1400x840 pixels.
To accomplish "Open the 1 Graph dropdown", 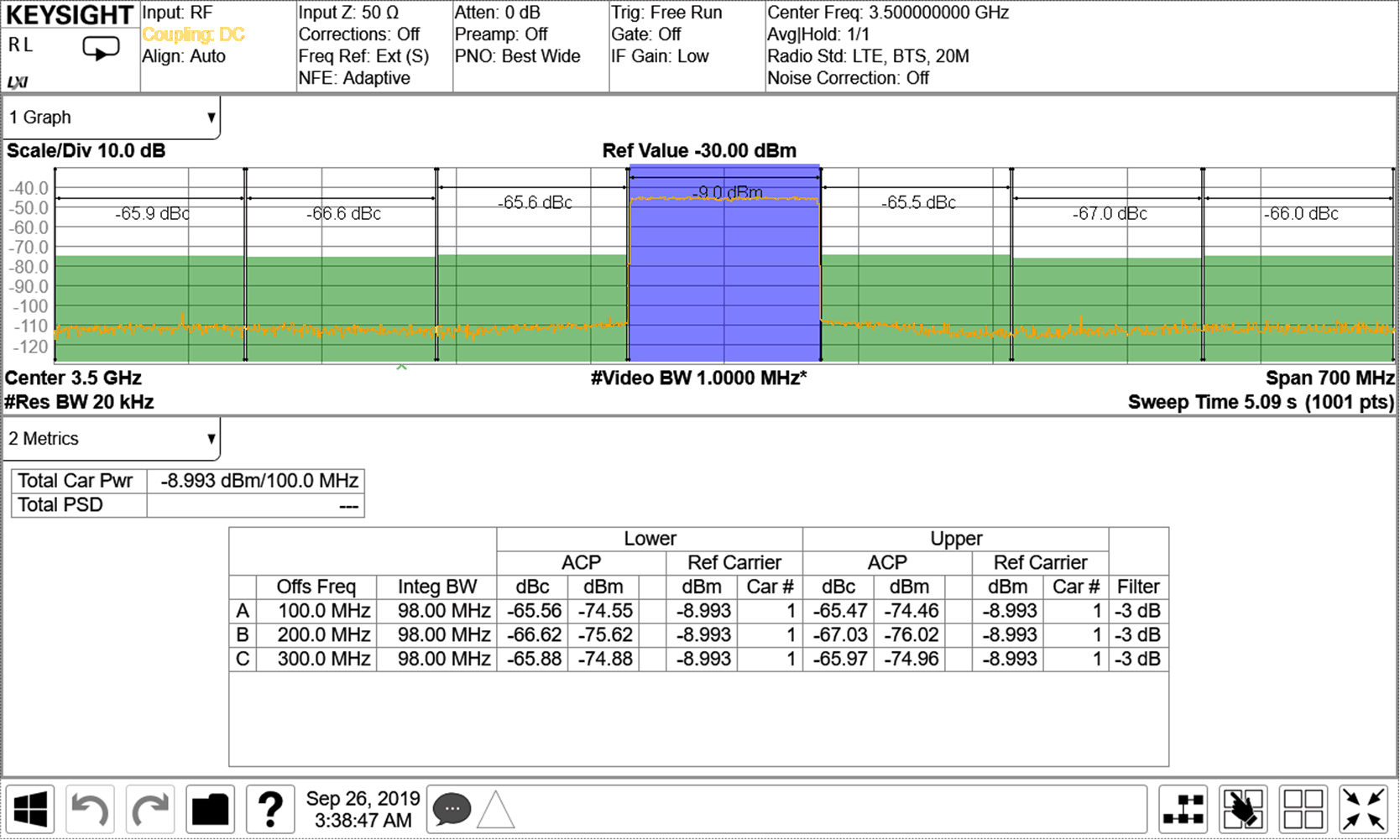I will (x=109, y=117).
